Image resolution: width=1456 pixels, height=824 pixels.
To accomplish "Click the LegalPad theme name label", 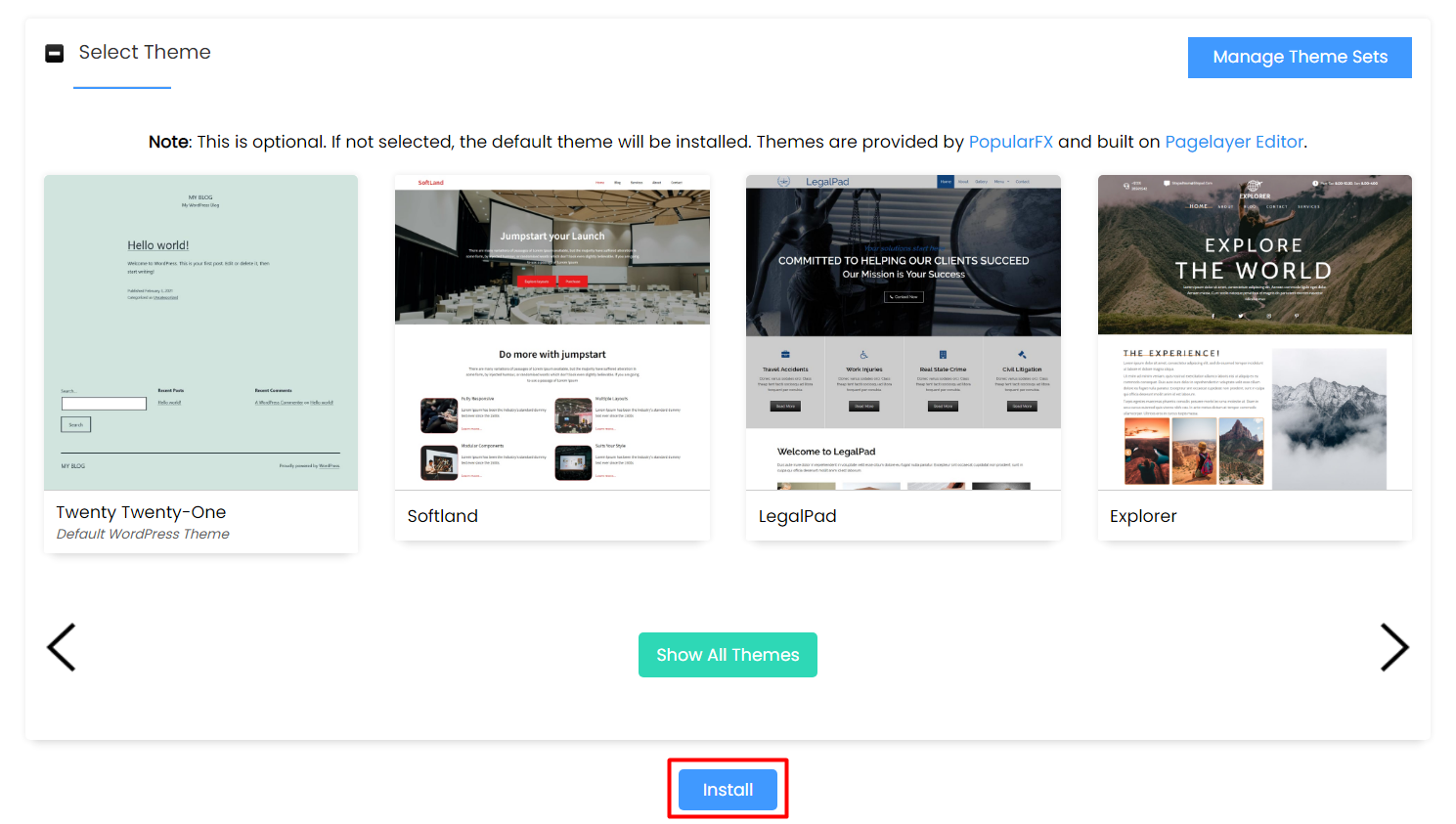I will tap(797, 516).
